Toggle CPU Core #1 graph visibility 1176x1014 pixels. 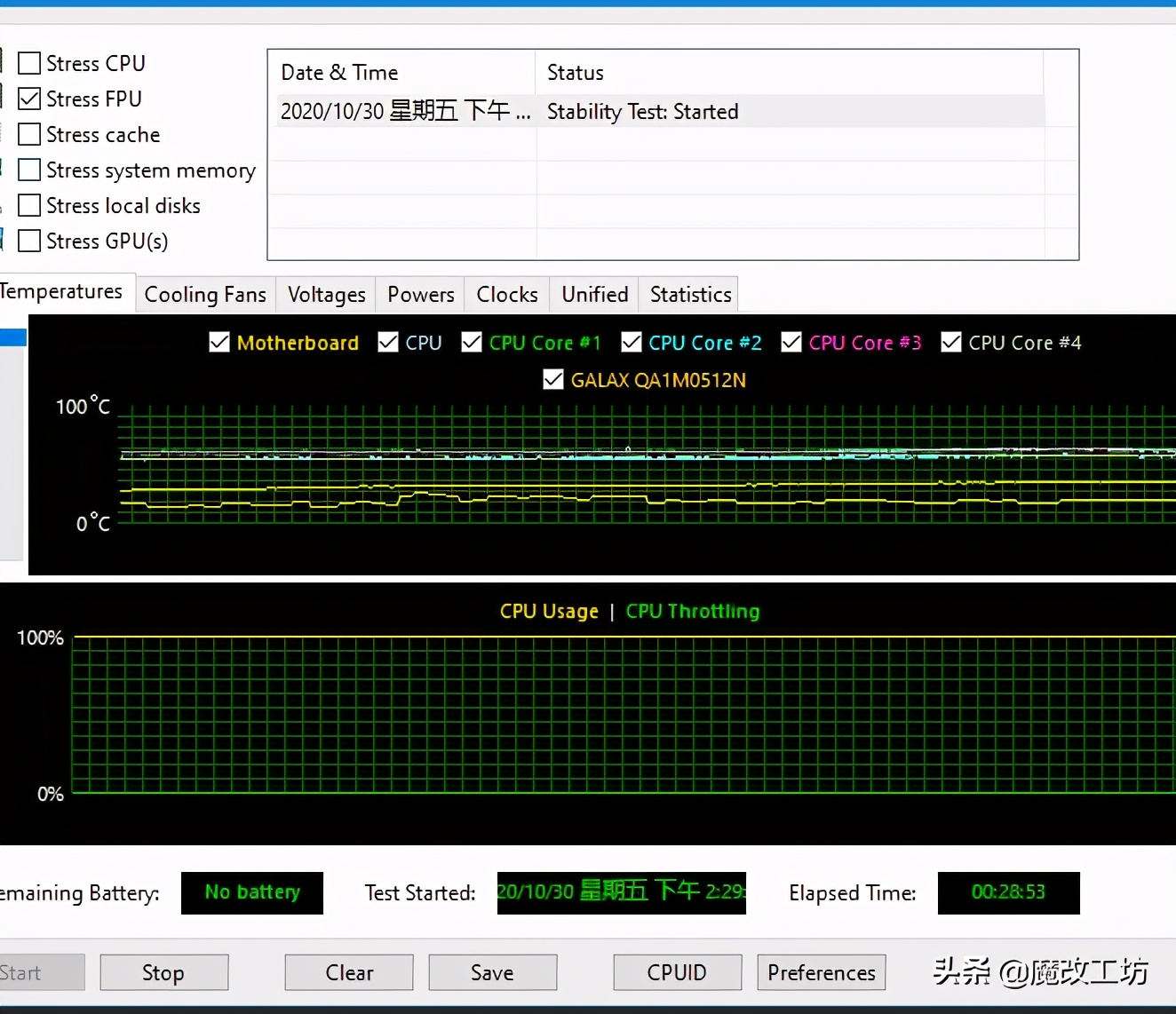pos(472,343)
